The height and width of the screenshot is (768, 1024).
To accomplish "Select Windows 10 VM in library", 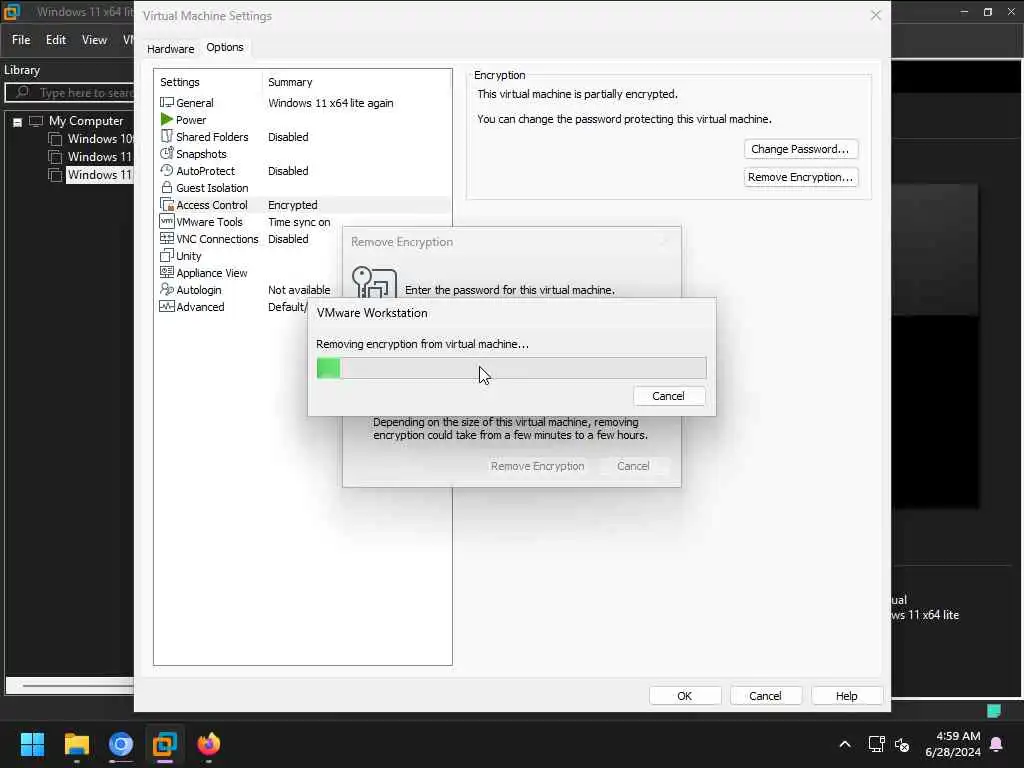I will [x=100, y=138].
